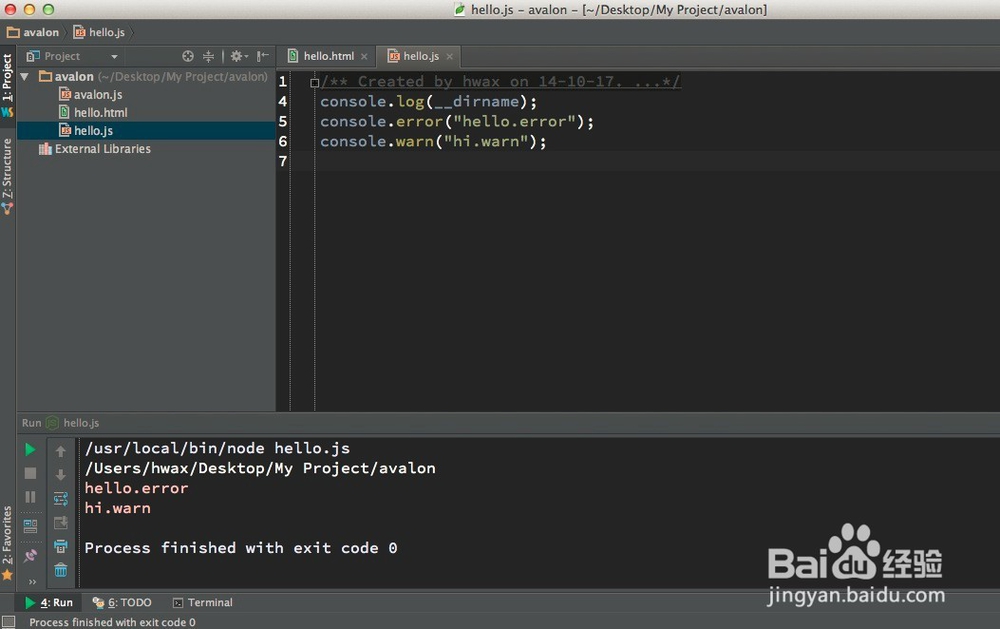
Task: Click the Pause output icon
Action: (30, 497)
